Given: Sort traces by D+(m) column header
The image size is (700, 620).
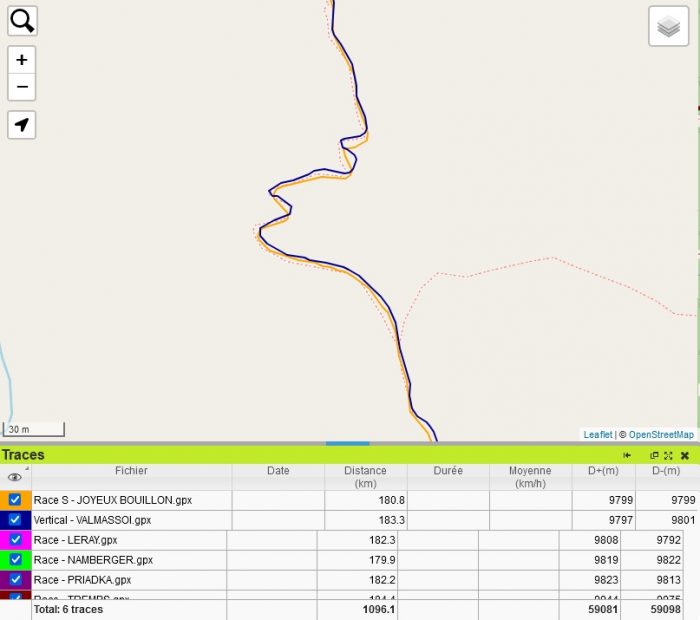Looking at the screenshot, I should click(x=603, y=471).
